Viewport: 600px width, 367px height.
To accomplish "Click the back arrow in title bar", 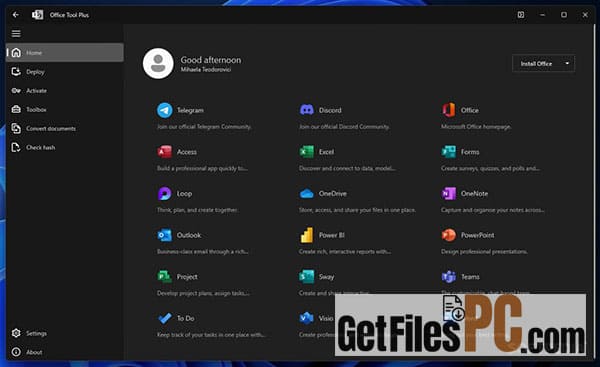I will coord(16,15).
